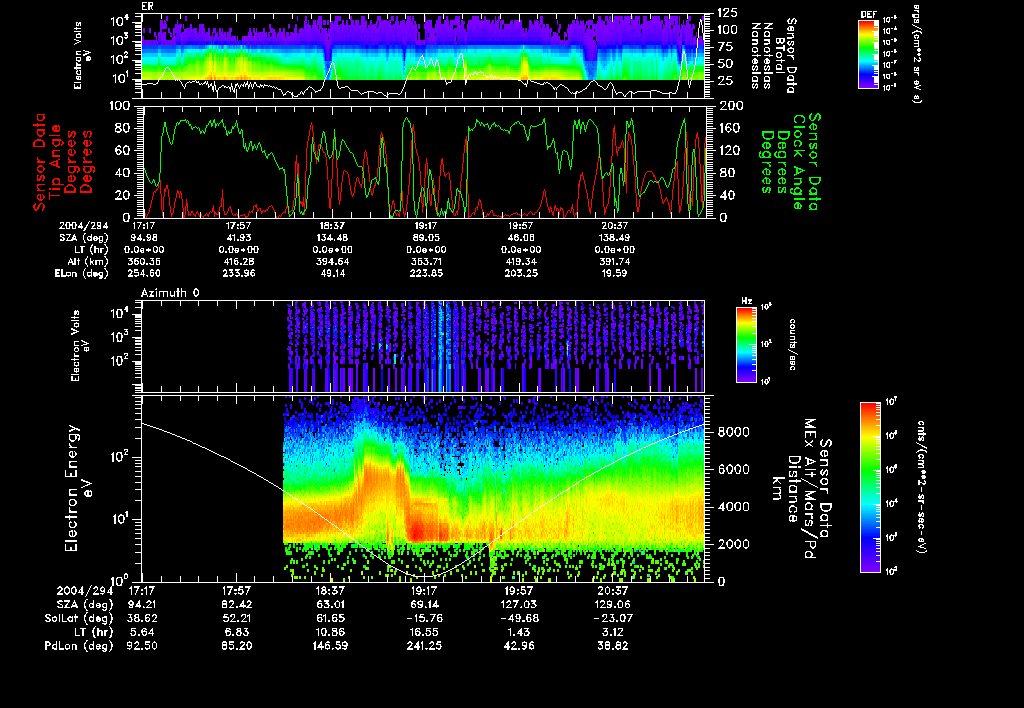Select the SZA value 94.98
This screenshot has width=1024, height=708.
144,238
